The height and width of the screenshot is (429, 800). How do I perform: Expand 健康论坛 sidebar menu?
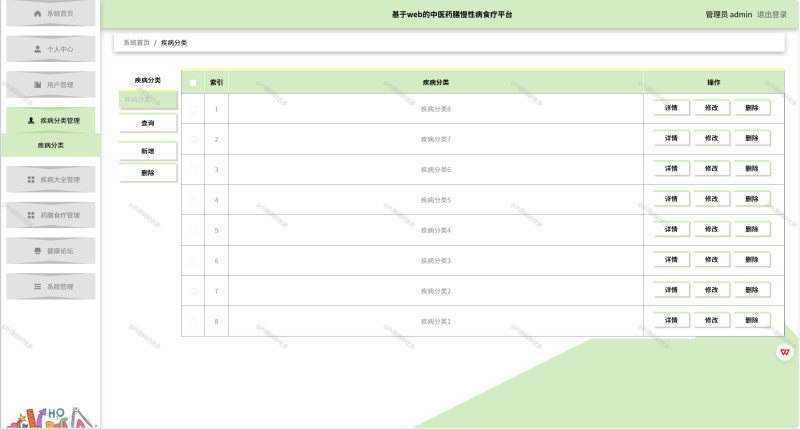(x=51, y=251)
